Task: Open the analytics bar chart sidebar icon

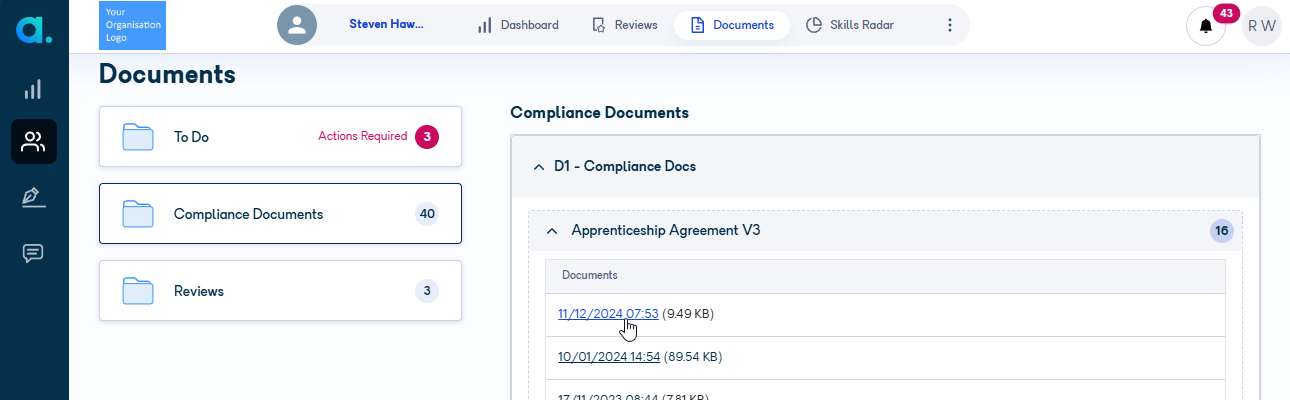Action: pos(33,90)
